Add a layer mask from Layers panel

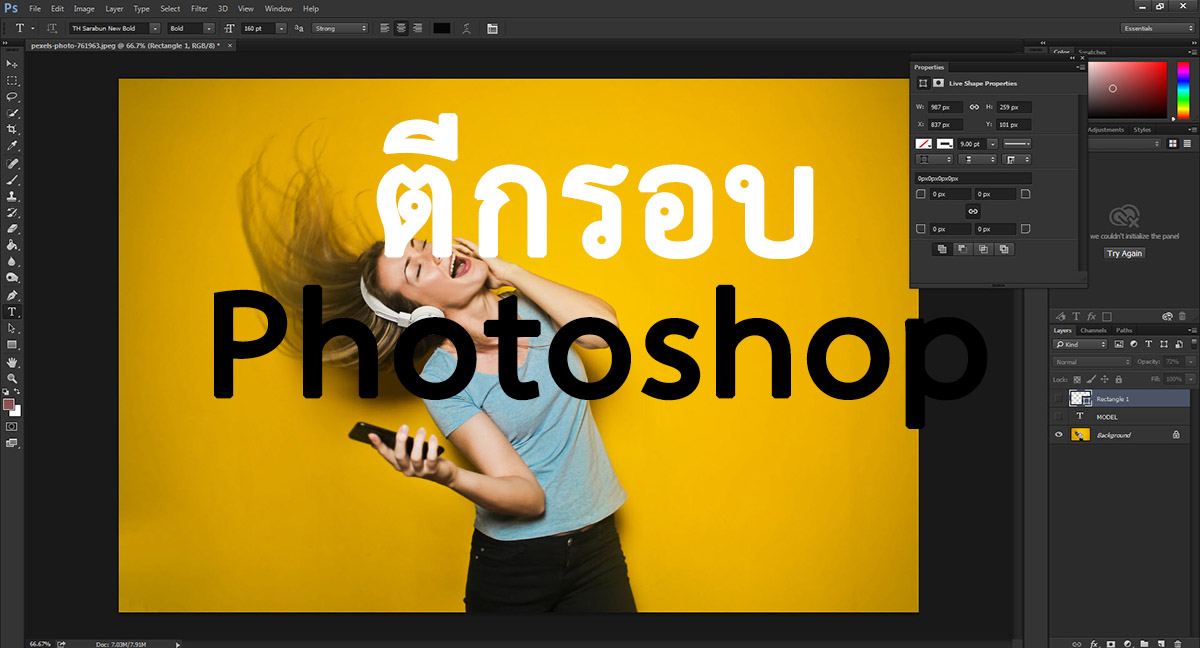[1111, 643]
